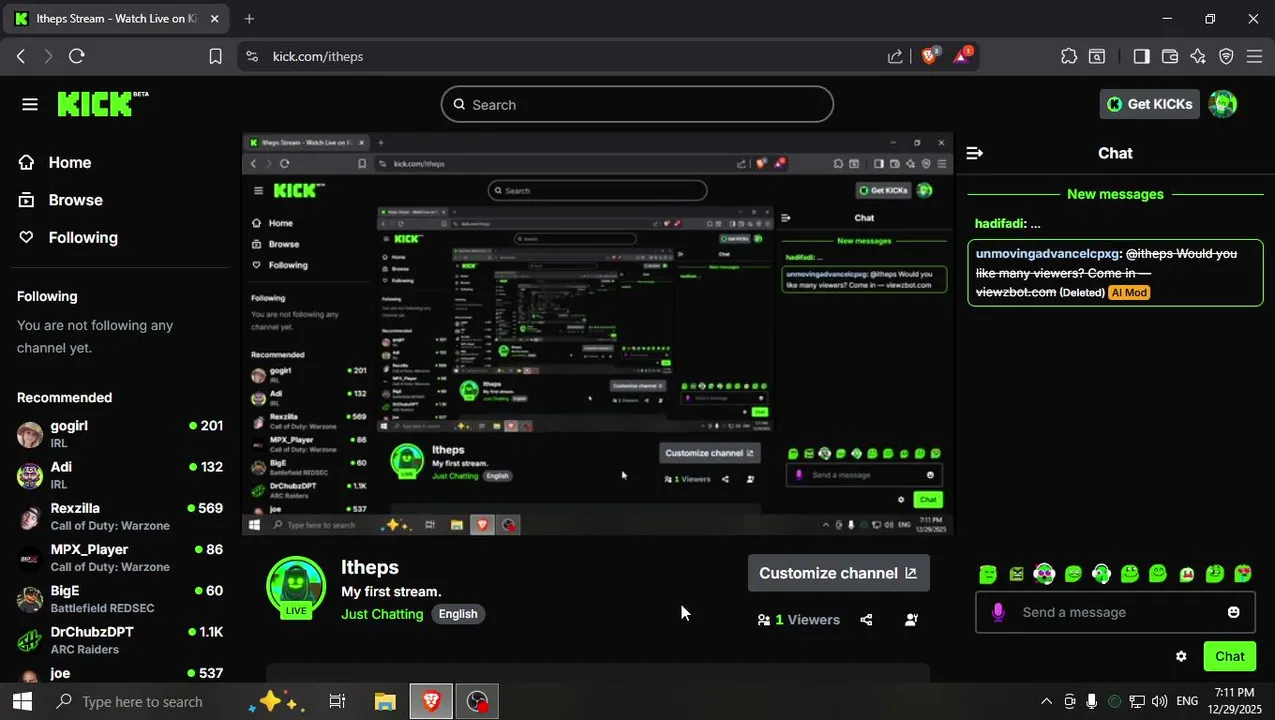Open the Just Chatting category link
This screenshot has height=720, width=1275.
[382, 614]
